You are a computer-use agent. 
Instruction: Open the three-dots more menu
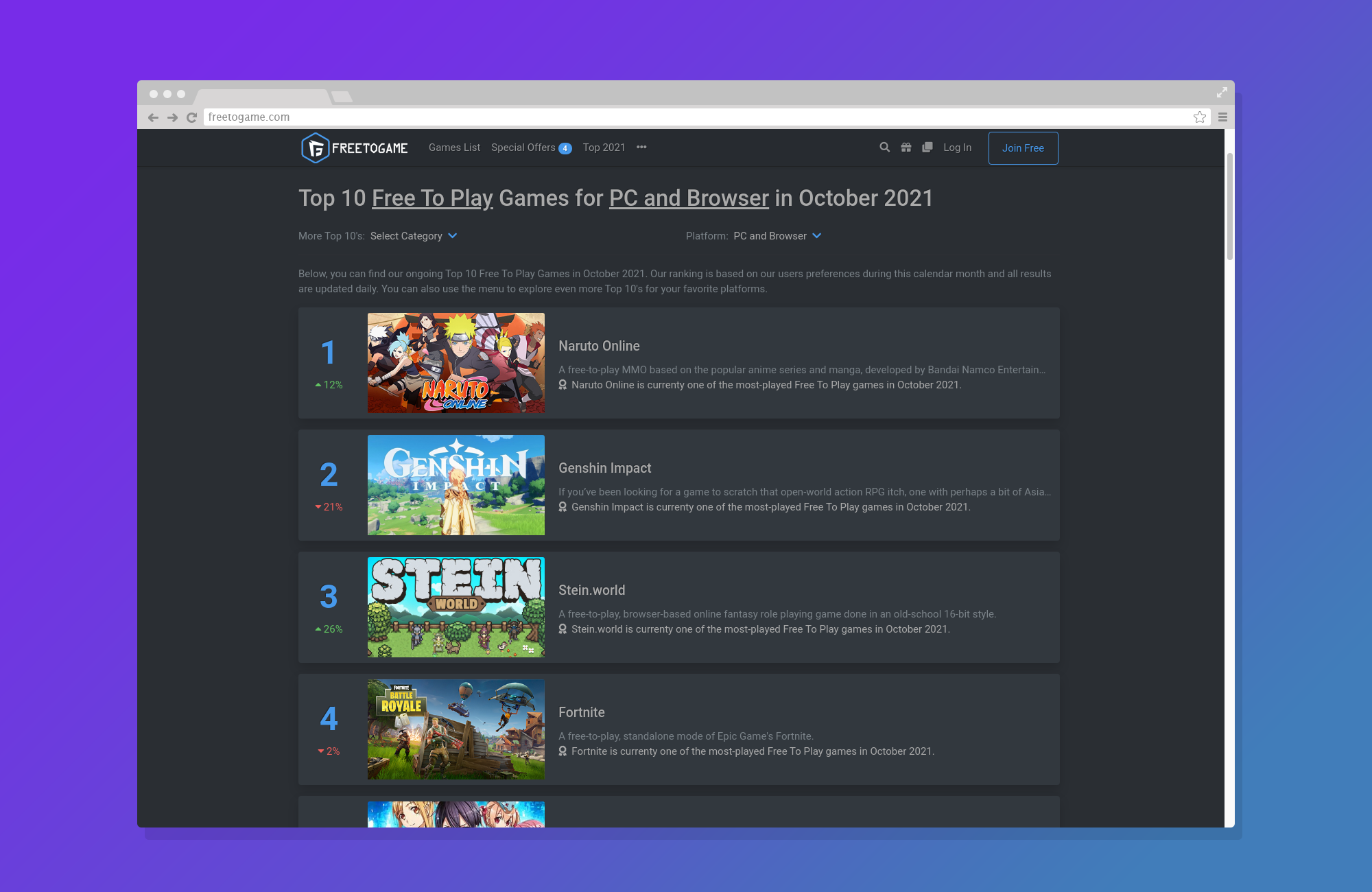tap(641, 148)
